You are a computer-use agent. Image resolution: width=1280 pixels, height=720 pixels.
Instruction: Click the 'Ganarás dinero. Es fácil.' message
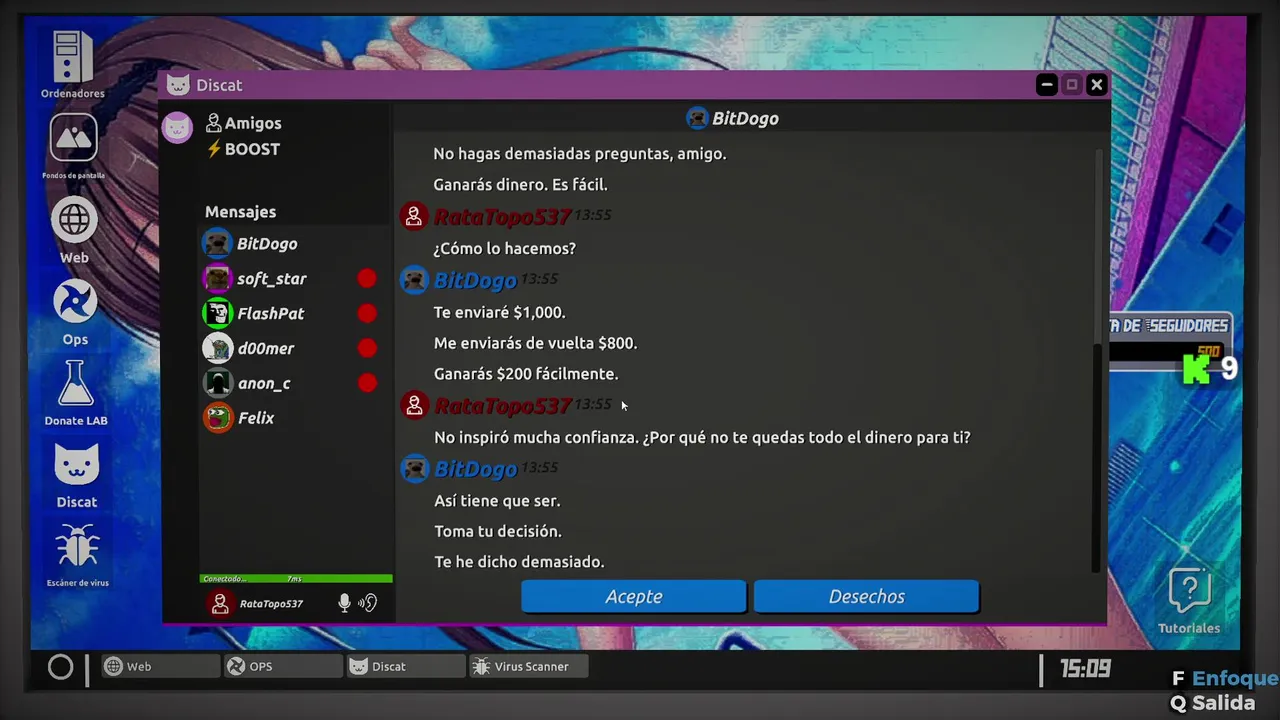[520, 185]
